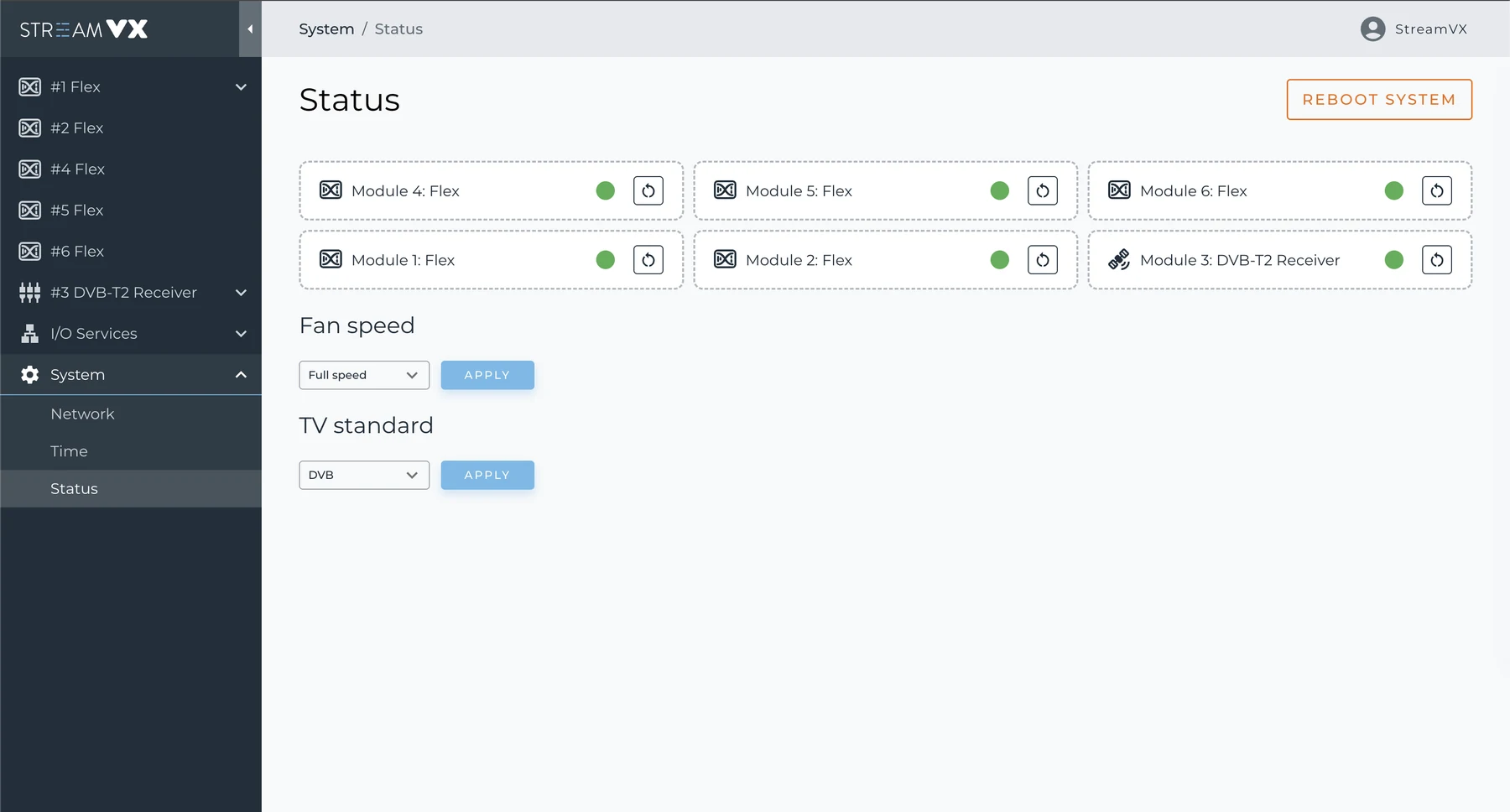The width and height of the screenshot is (1510, 812).
Task: Click the #4 Flex module icon in sidebar
Action: tap(29, 169)
